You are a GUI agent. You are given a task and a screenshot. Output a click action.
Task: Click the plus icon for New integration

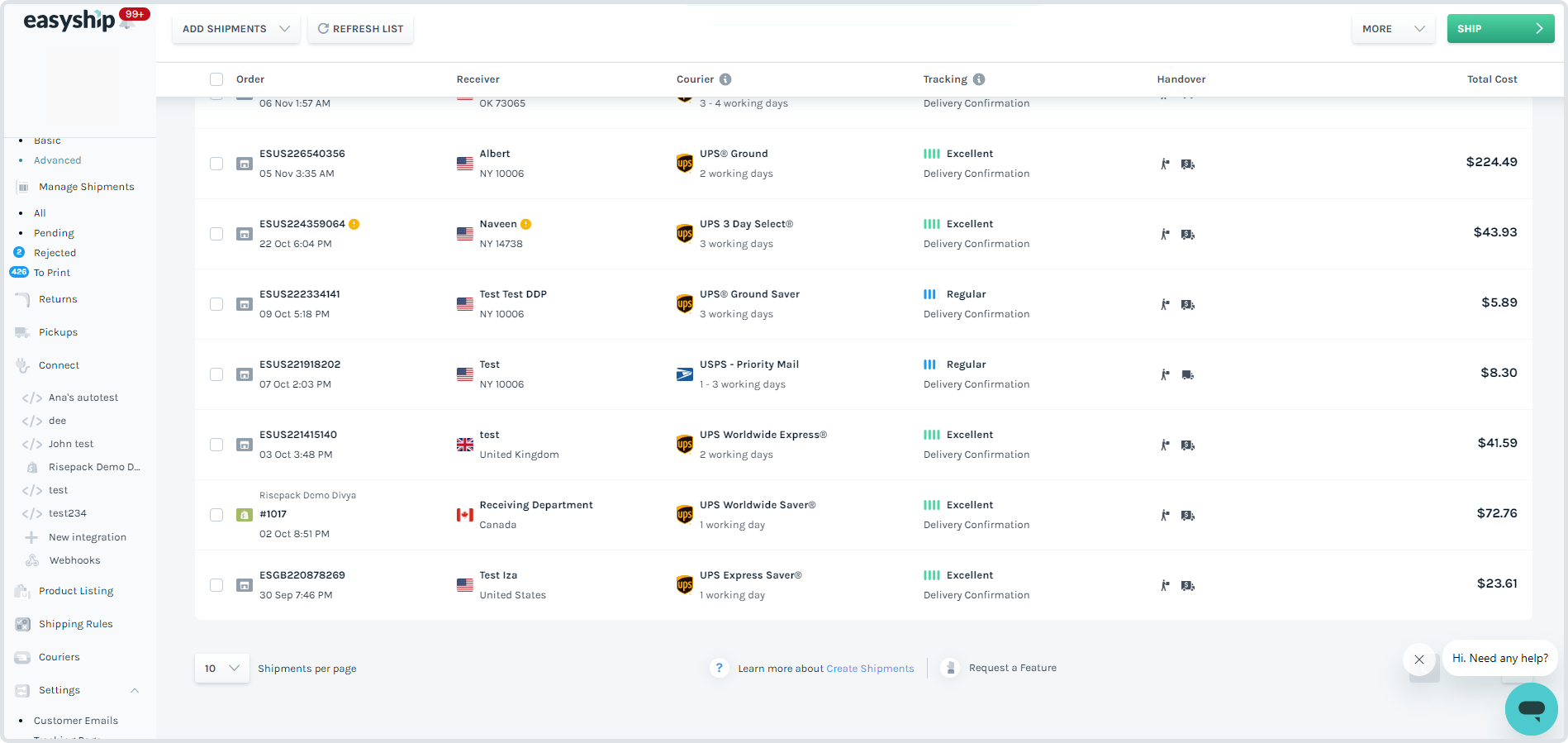[31, 537]
